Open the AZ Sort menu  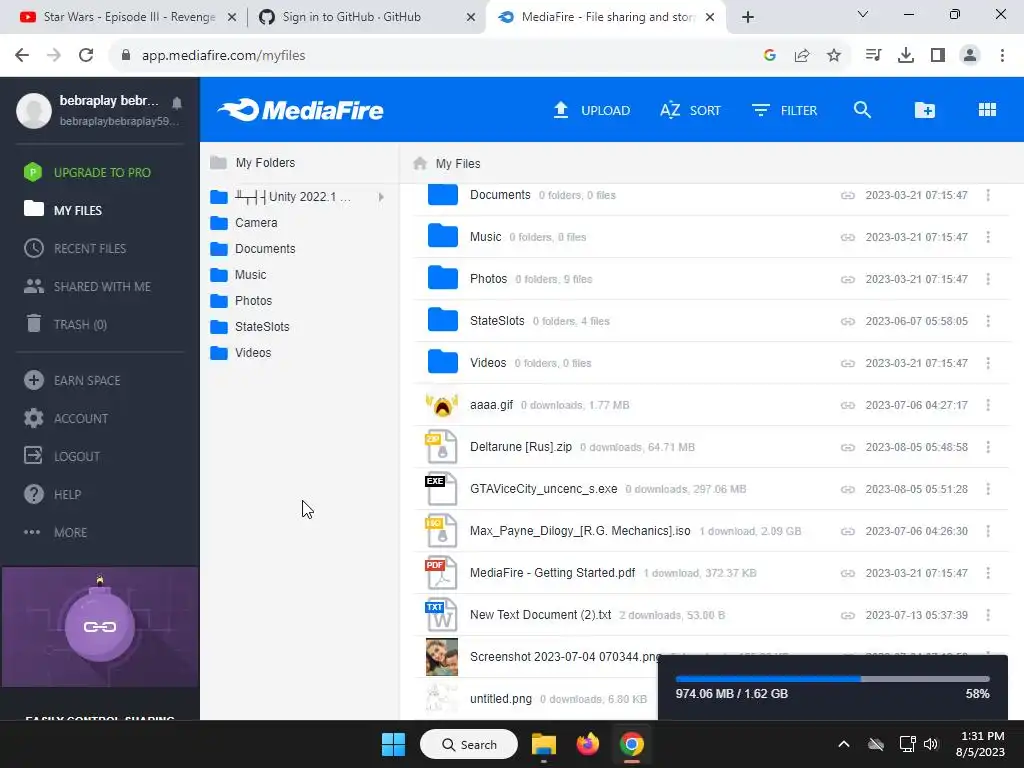coord(690,110)
